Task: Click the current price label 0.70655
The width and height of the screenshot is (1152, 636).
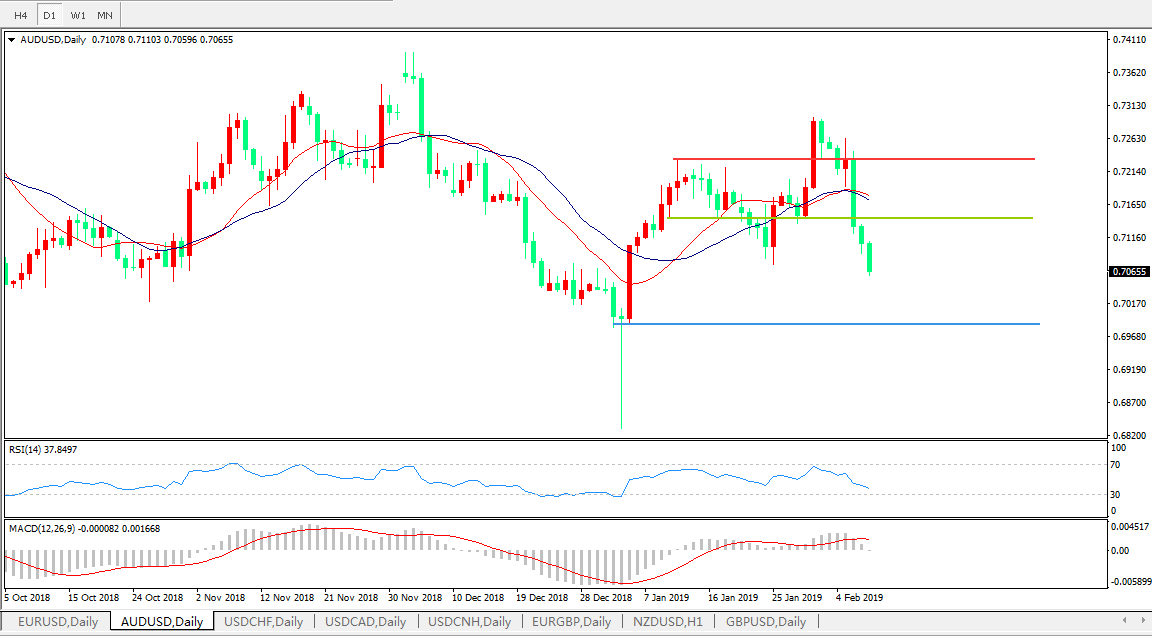Action: [x=1129, y=271]
